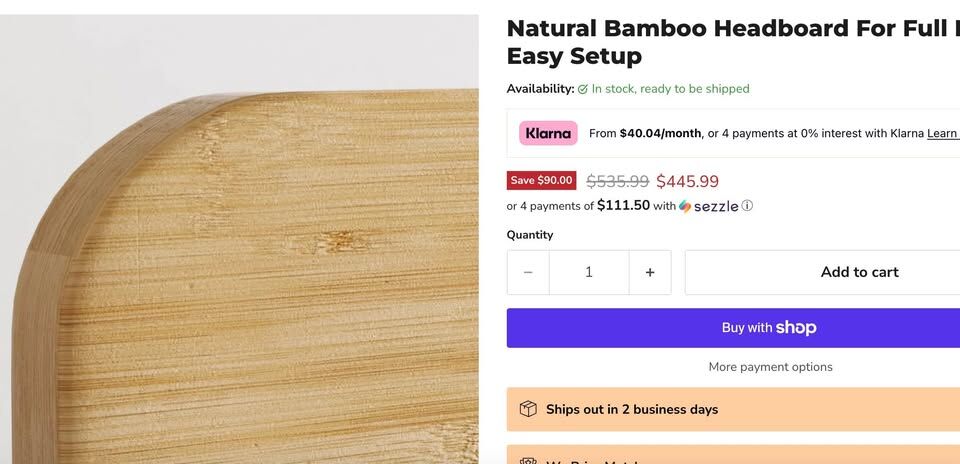Viewport: 960px width, 464px height.
Task: Add the bamboo headboard to cart
Action: click(x=858, y=272)
